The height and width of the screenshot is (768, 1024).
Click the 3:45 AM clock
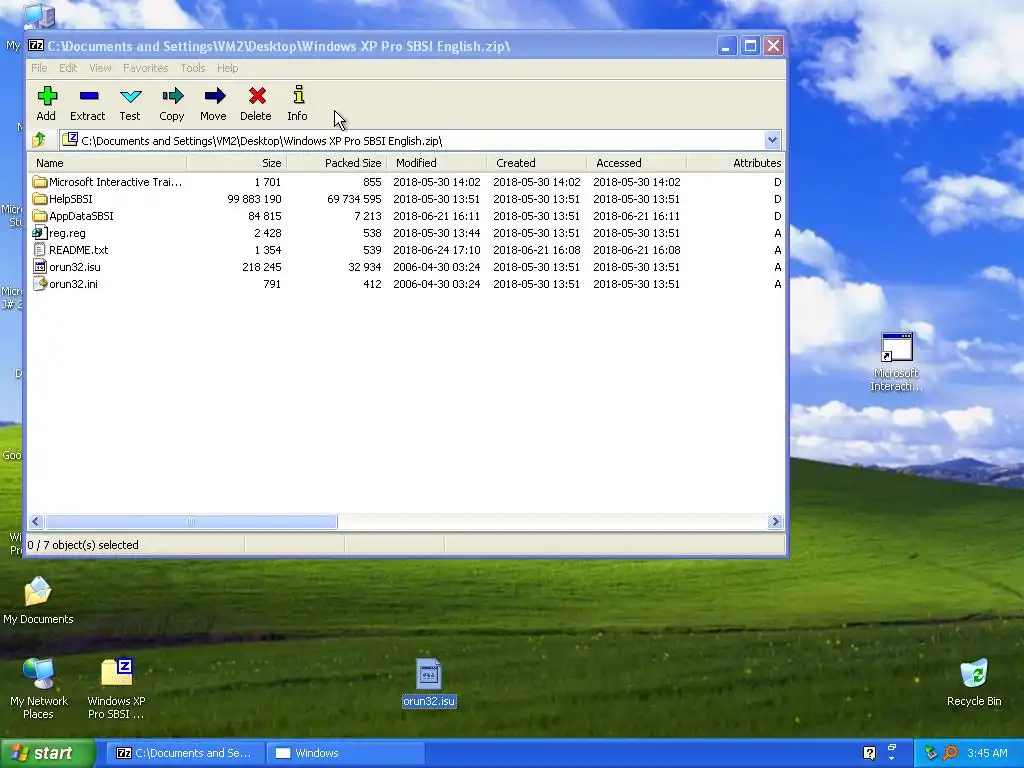(x=987, y=753)
